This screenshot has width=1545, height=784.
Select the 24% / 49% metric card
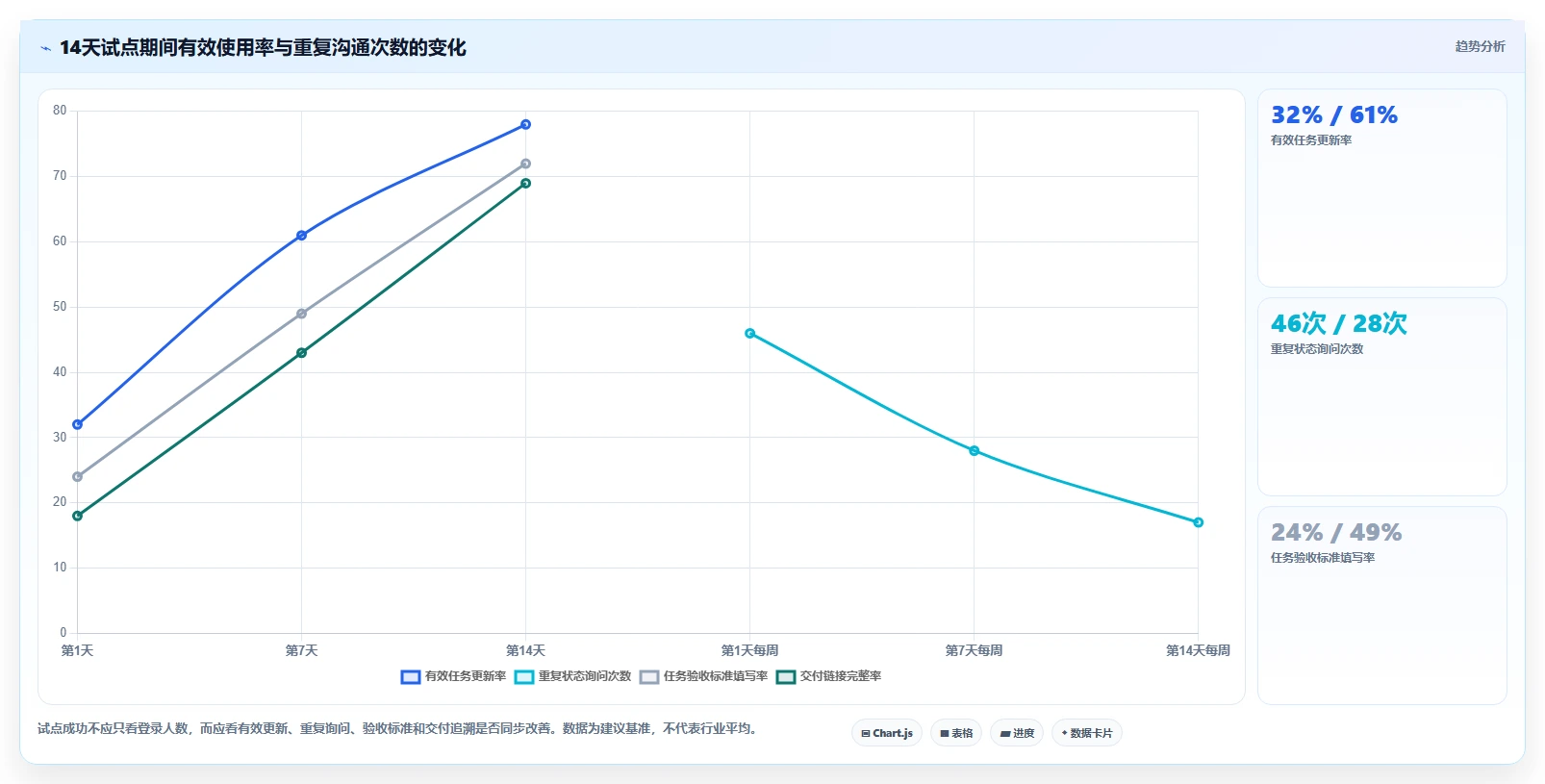click(x=1382, y=605)
